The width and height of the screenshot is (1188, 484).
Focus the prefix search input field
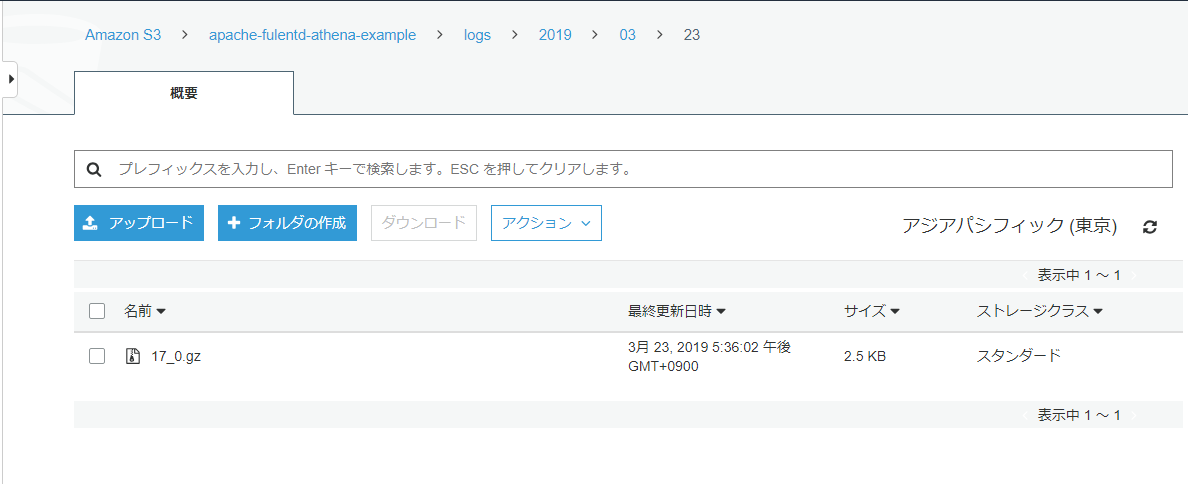[x=640, y=170]
